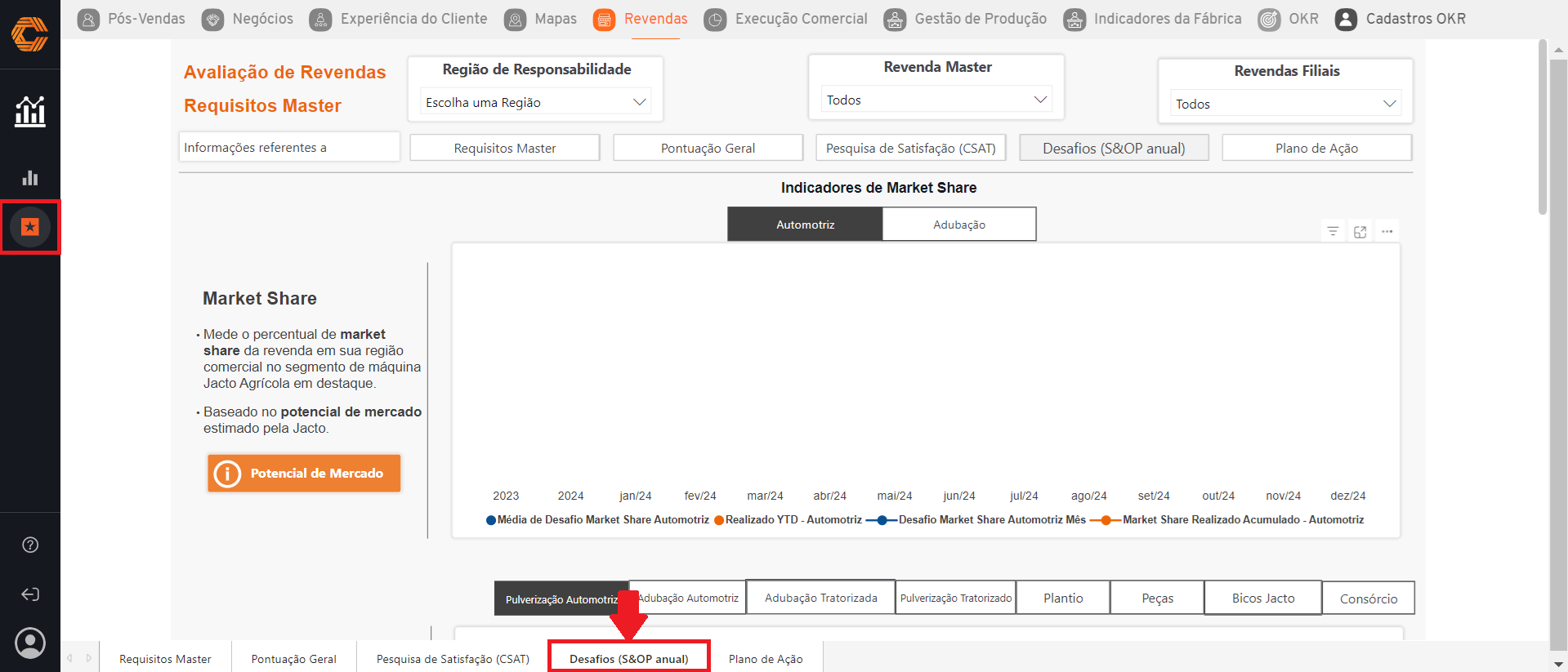1568x672 pixels.
Task: Expand the Revendas Filiais dropdown
Action: [1389, 104]
